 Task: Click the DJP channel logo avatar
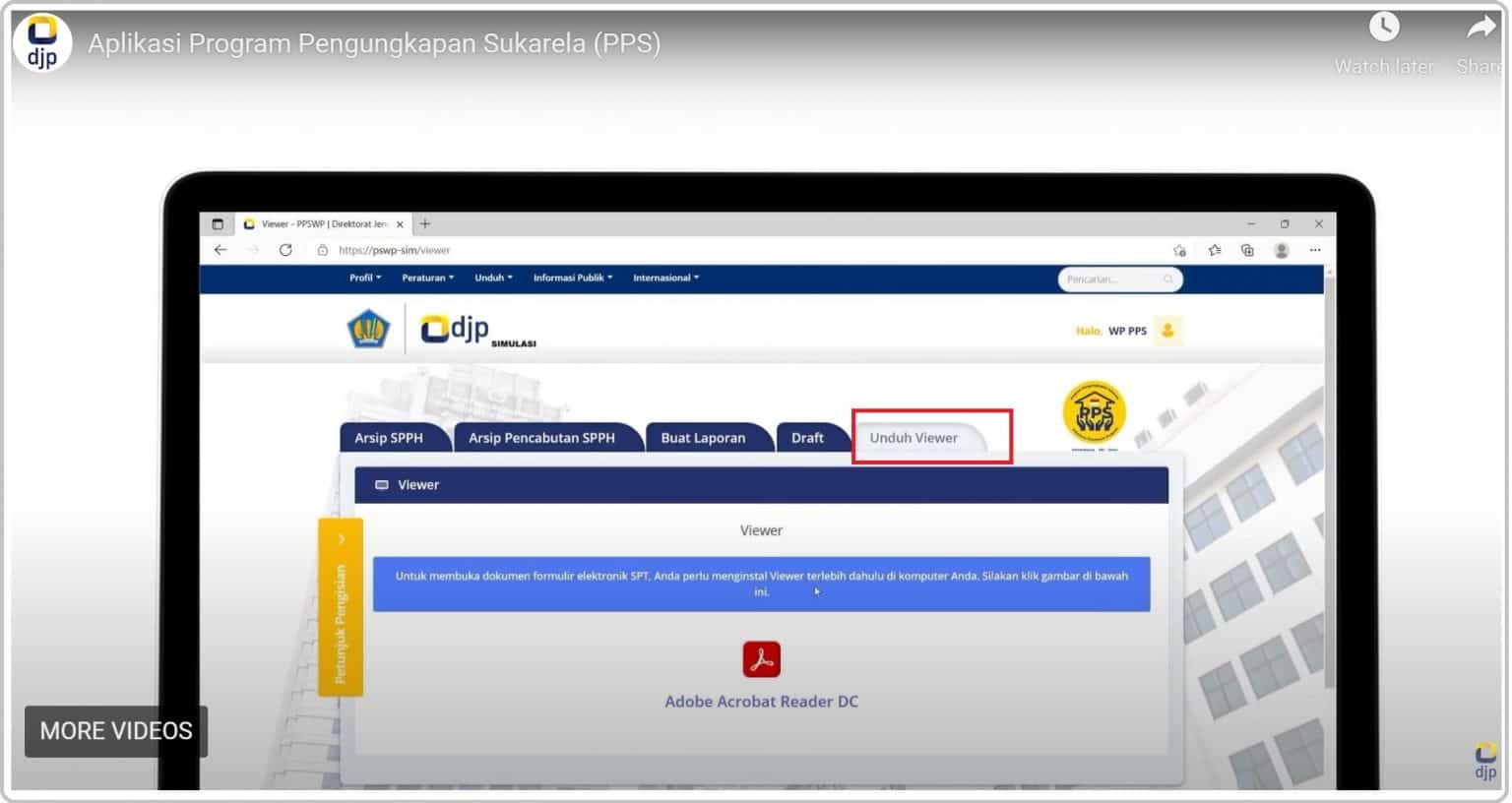tap(42, 43)
